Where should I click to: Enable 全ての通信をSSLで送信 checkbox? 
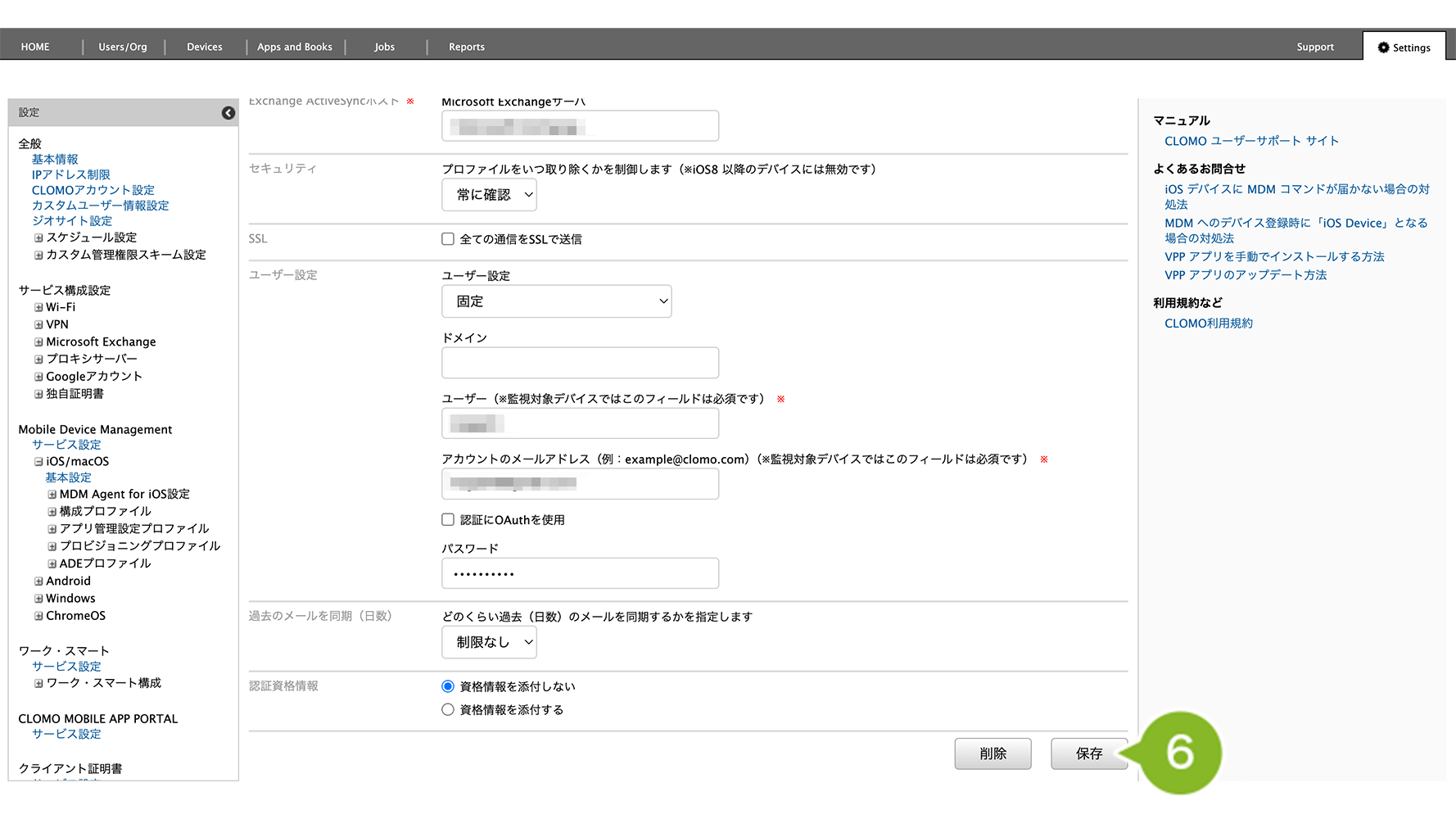(x=448, y=239)
